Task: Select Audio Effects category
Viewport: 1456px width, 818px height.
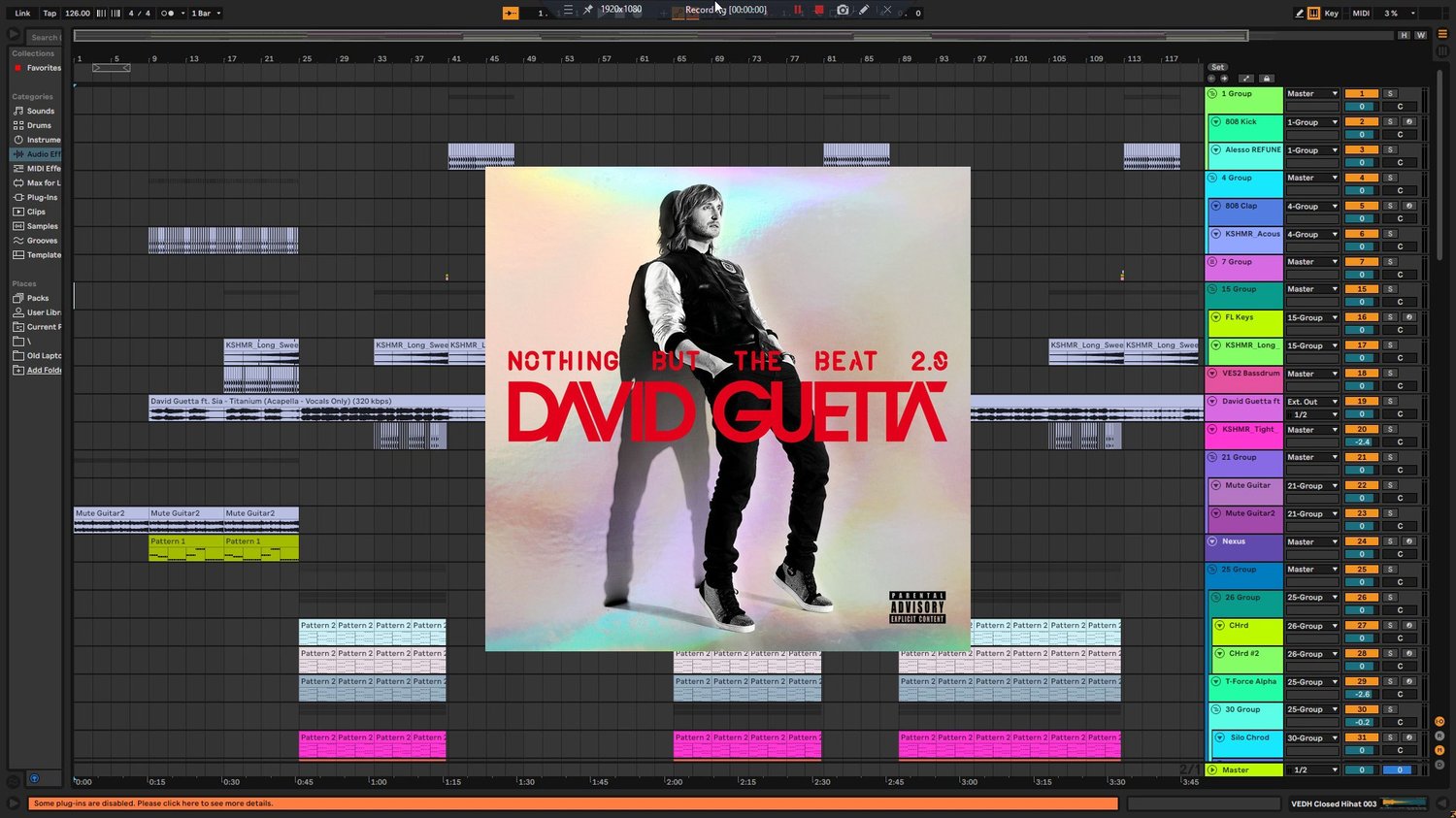Action: point(36,154)
